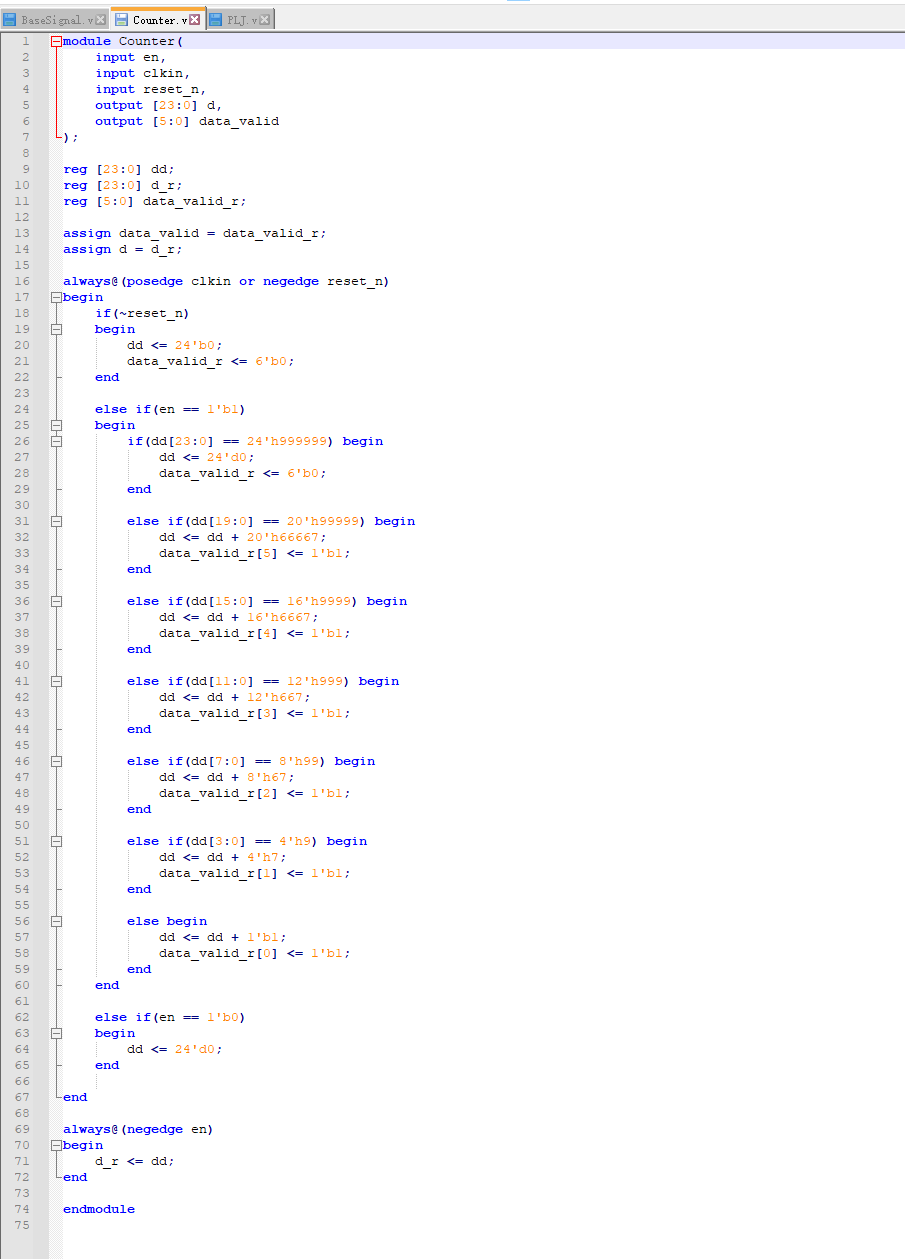Click the 'input reset_n,' line
This screenshot has height=1259, width=905.
coord(151,89)
